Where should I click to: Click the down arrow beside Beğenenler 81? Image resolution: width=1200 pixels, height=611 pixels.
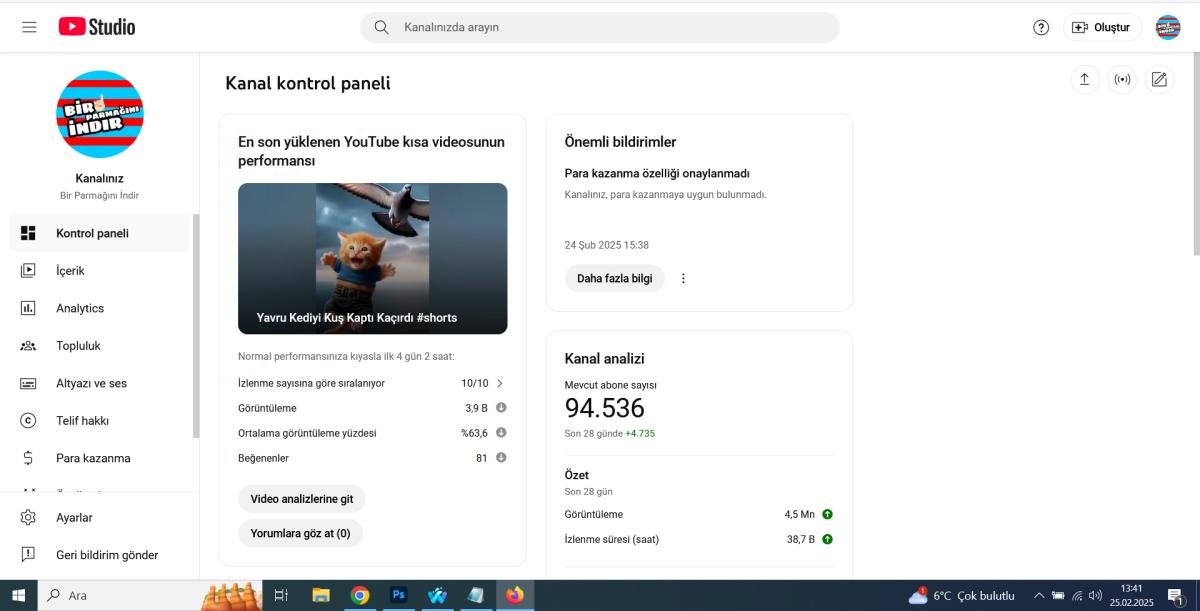coord(501,458)
